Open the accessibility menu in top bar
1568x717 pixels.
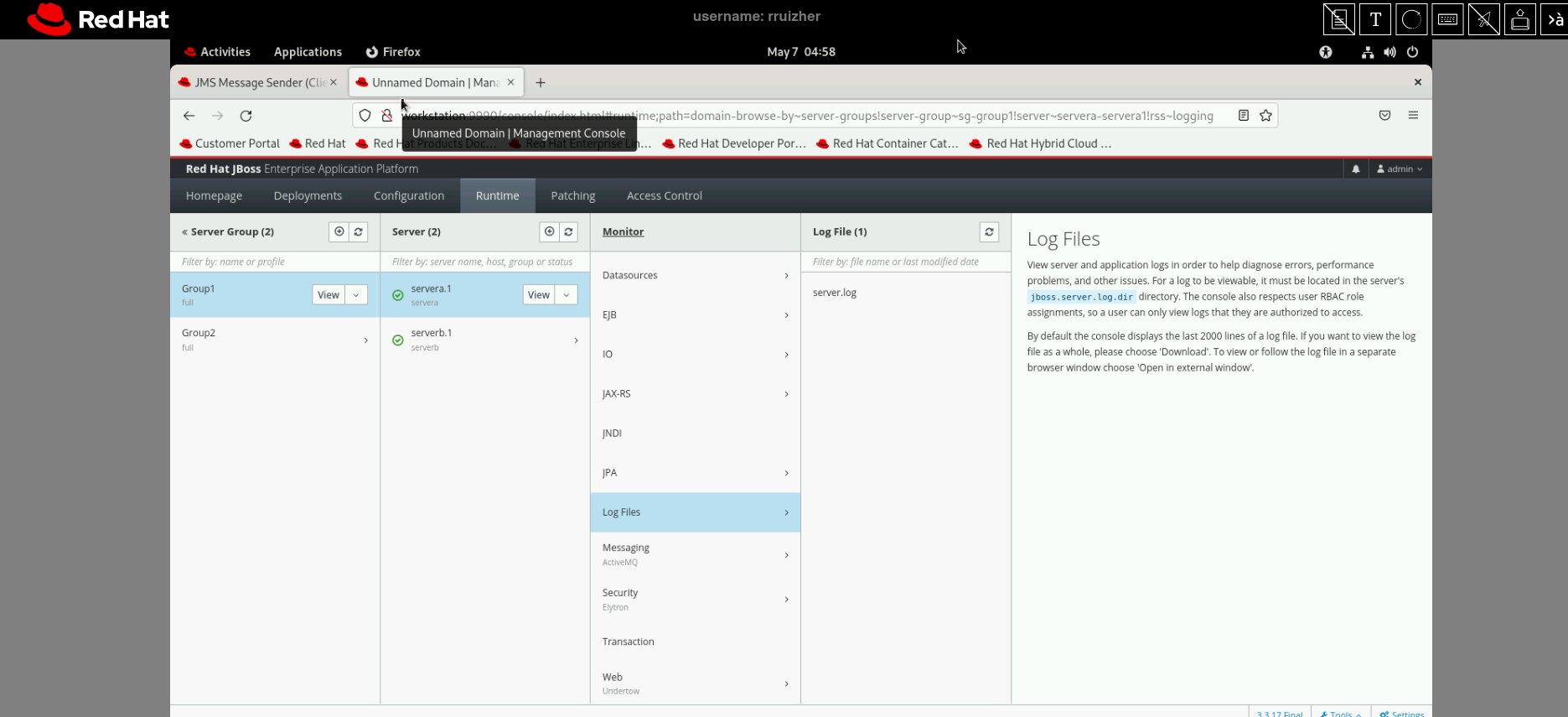tap(1326, 52)
